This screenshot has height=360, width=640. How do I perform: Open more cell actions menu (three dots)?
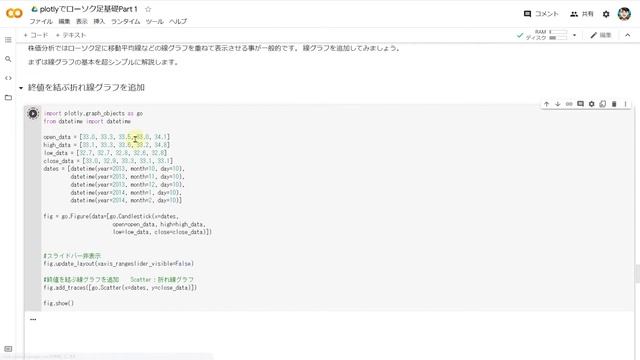(625, 104)
